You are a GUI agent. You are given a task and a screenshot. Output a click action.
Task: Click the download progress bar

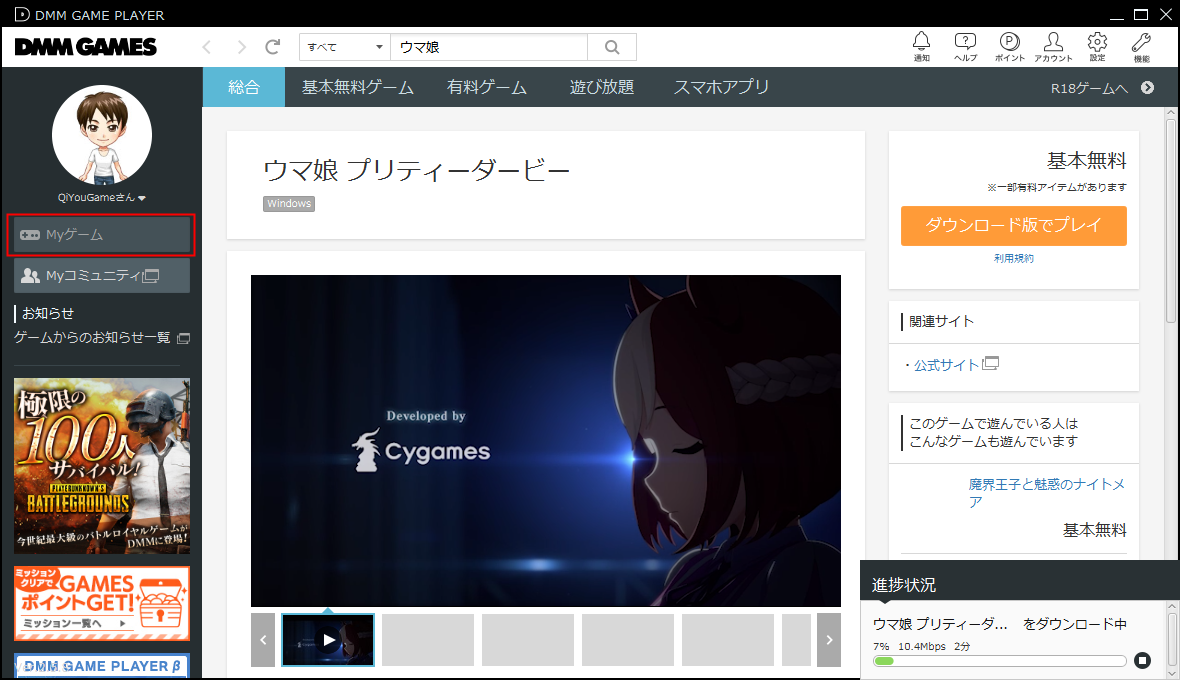click(x=999, y=661)
